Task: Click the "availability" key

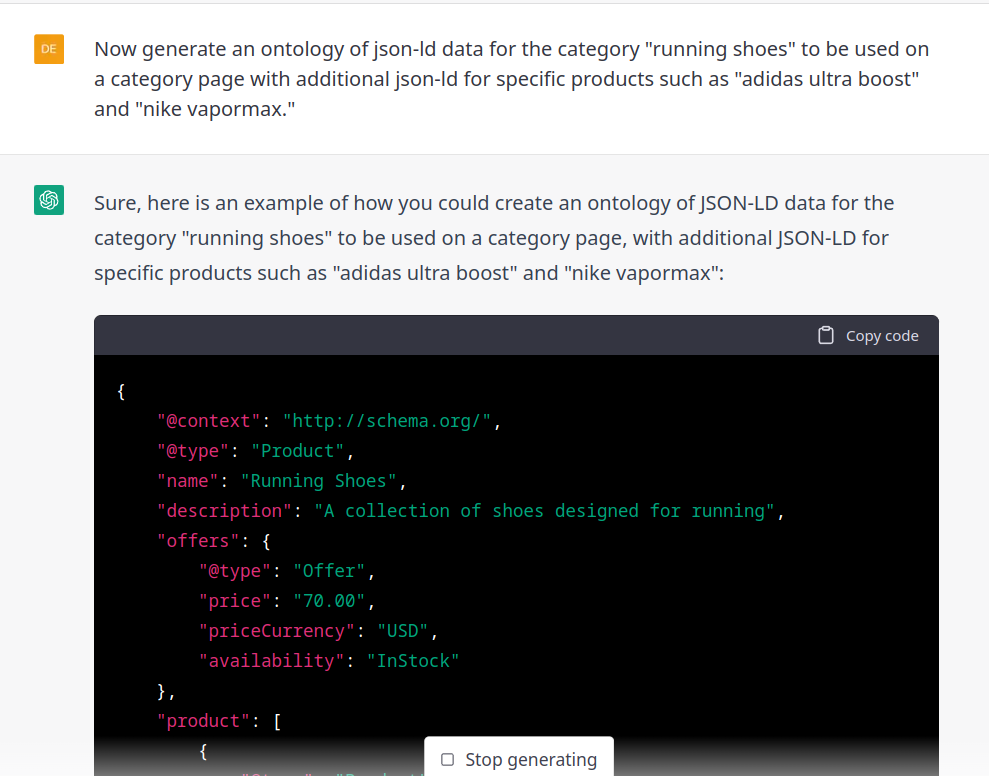Action: point(272,661)
